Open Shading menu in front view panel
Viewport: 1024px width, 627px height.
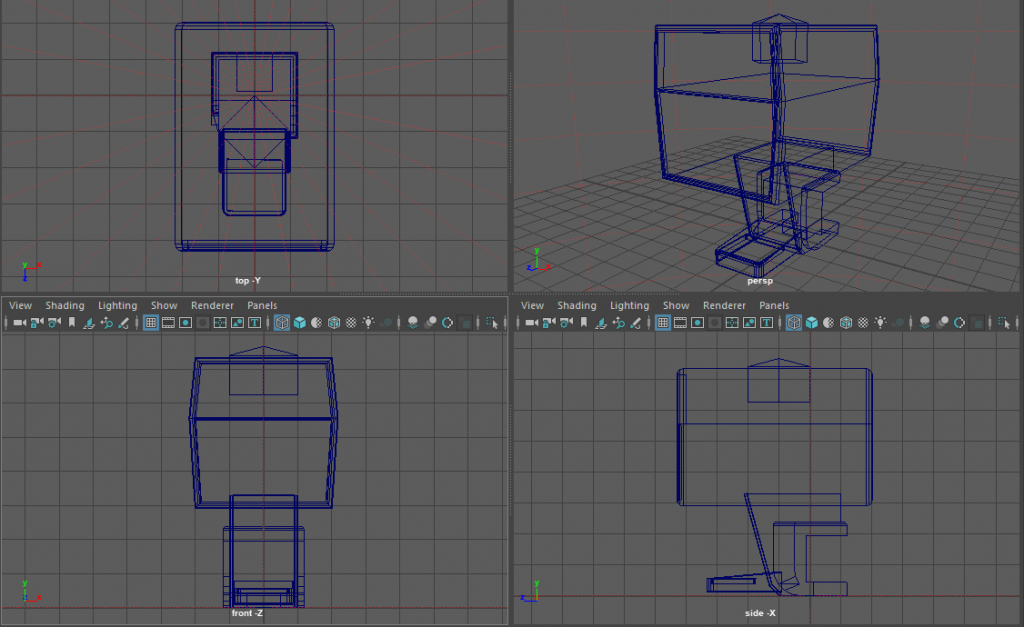click(65, 305)
